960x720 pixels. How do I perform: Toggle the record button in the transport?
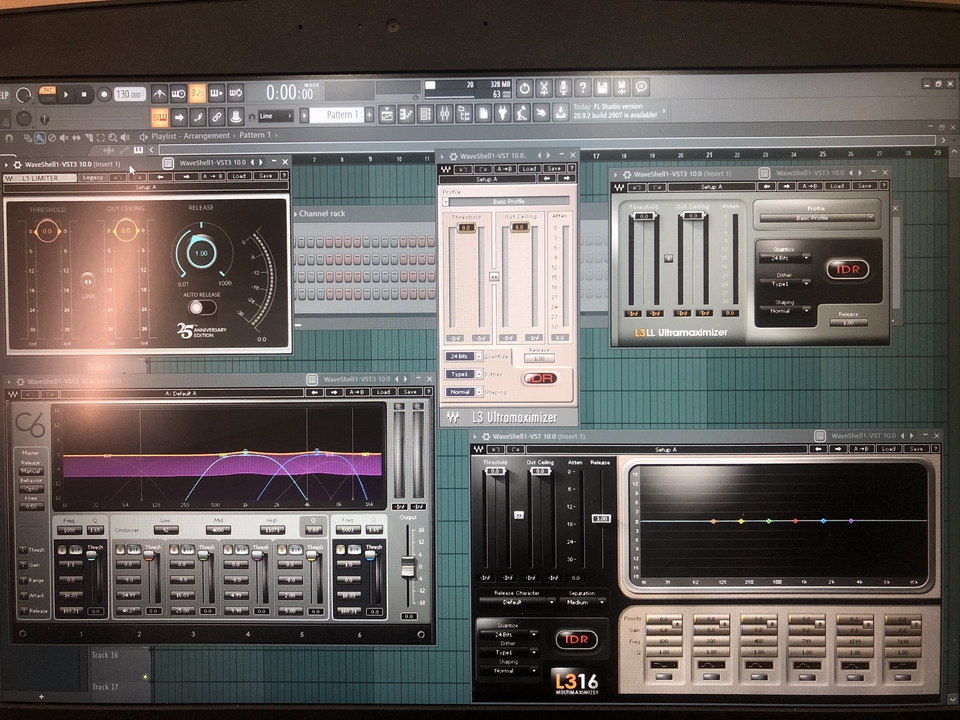click(103, 94)
